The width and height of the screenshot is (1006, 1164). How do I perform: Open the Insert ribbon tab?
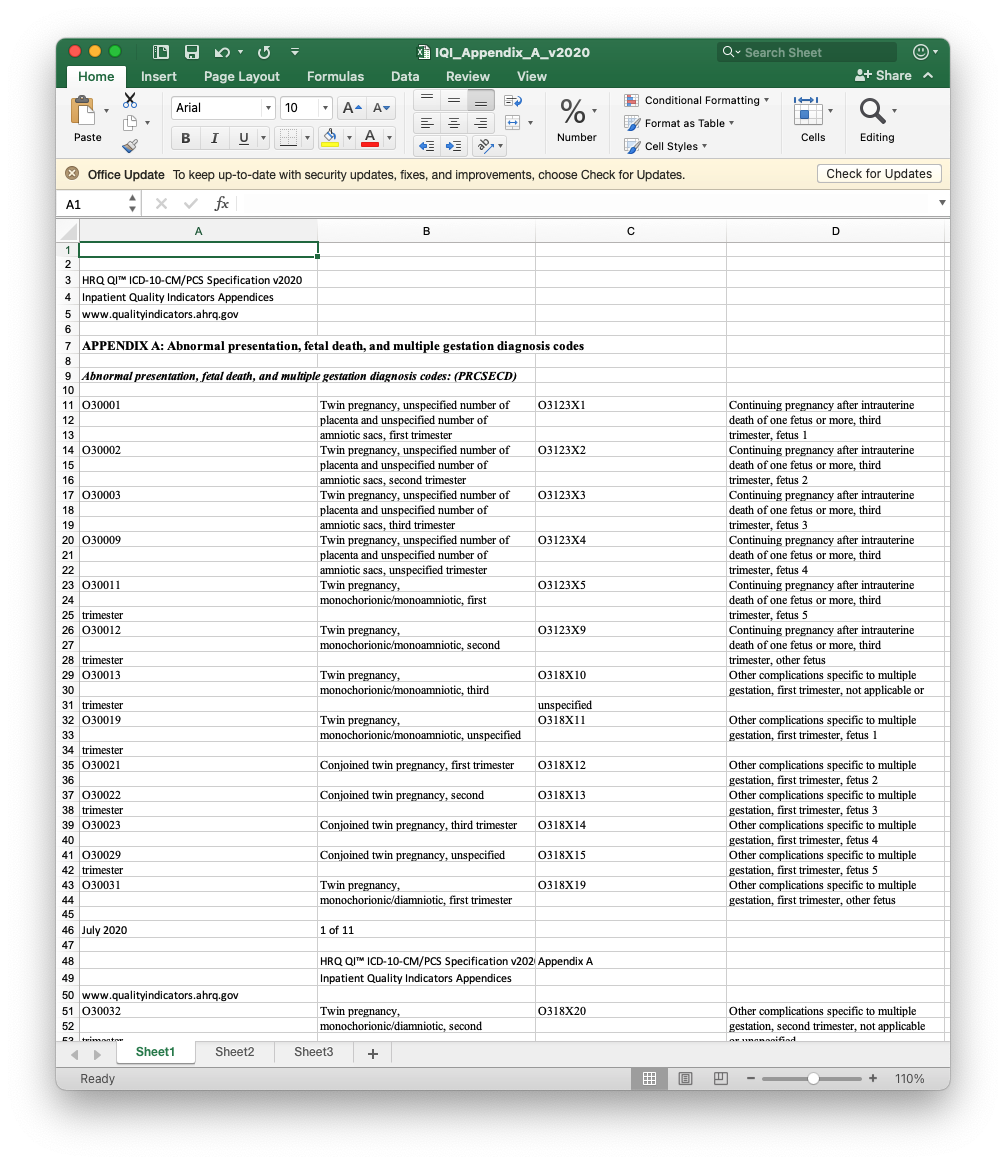click(x=159, y=76)
